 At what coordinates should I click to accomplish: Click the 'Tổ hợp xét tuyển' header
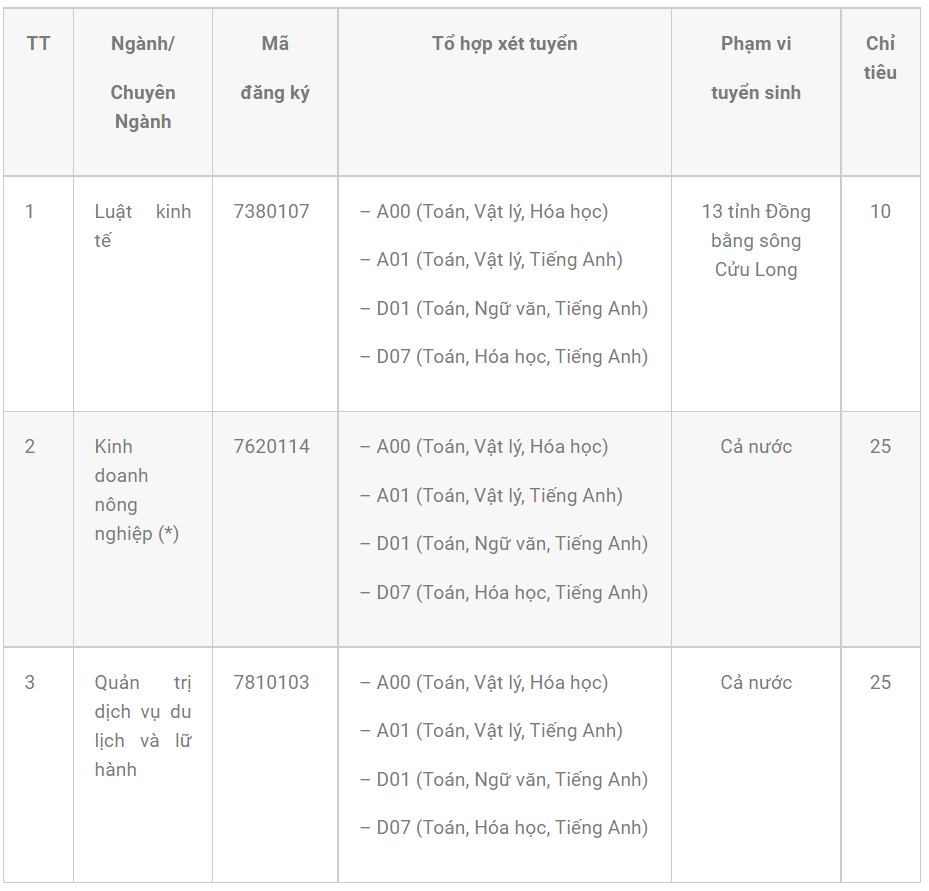pos(504,44)
